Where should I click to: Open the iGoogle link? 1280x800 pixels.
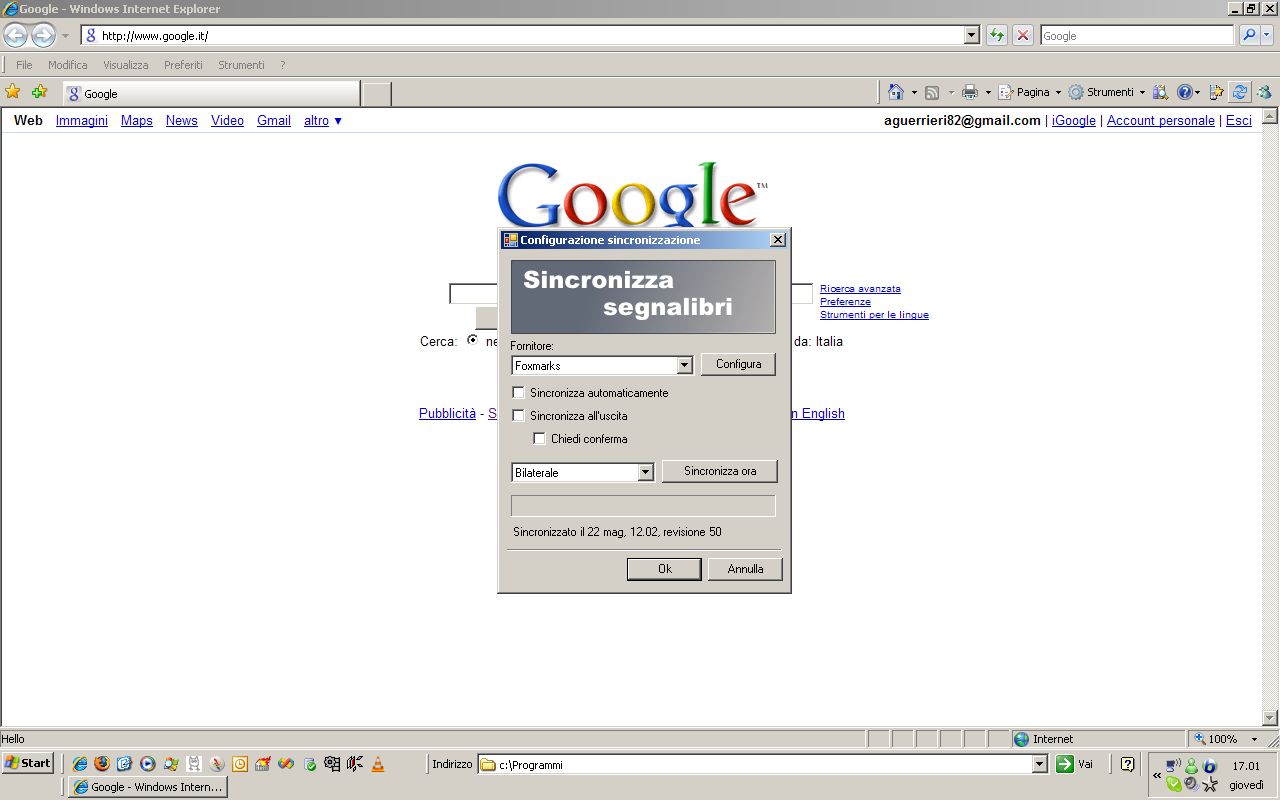[x=1074, y=120]
